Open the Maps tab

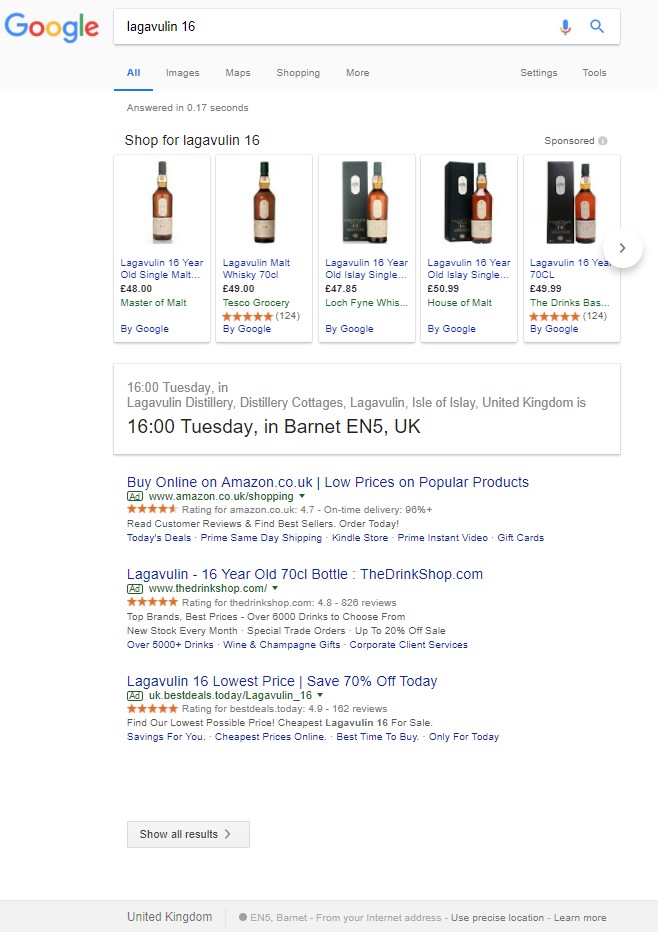(x=238, y=73)
